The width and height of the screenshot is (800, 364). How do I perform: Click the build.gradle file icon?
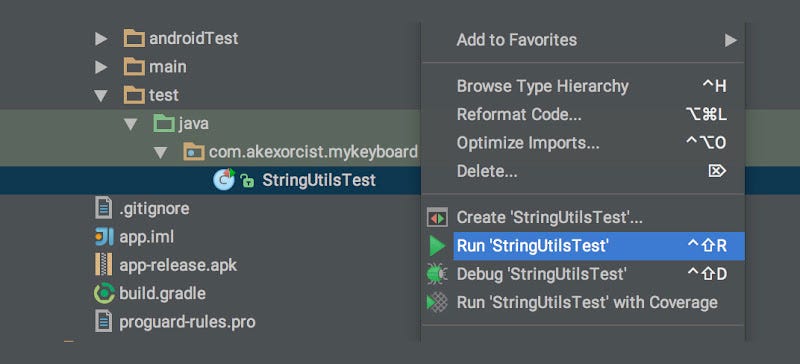104,294
